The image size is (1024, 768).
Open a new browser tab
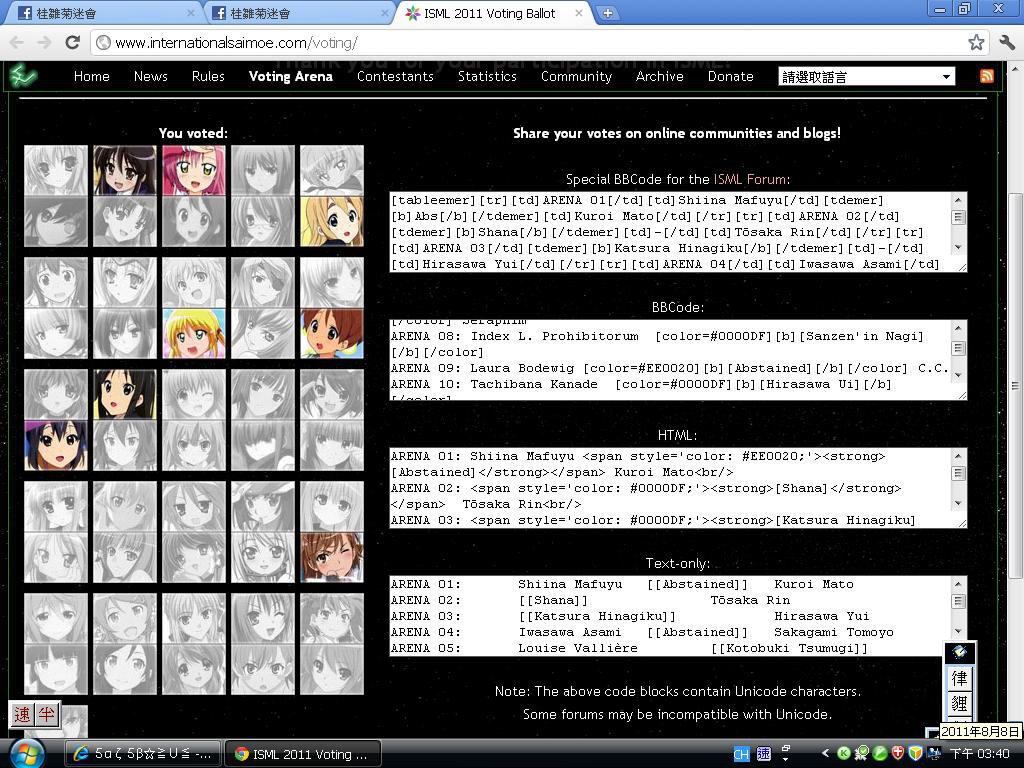(607, 13)
